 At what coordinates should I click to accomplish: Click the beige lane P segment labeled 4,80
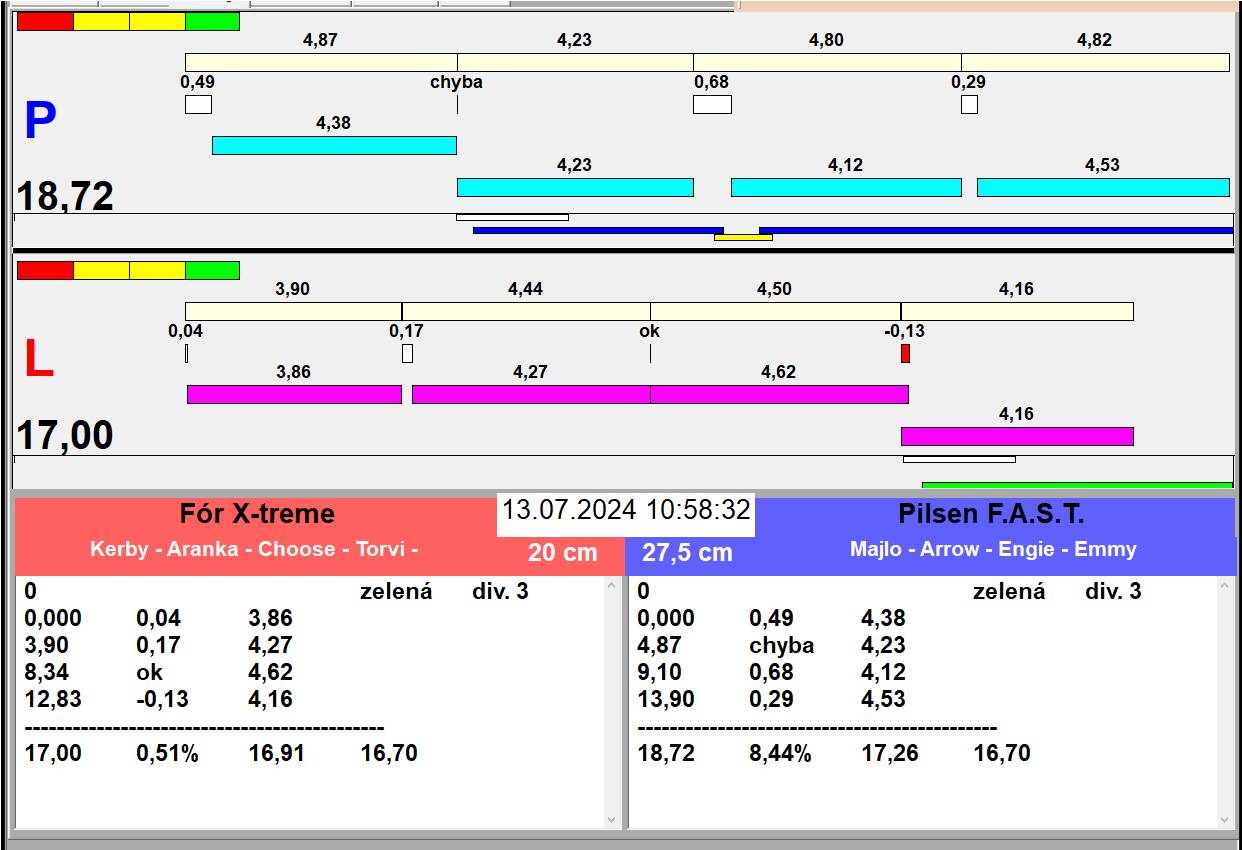pos(827,62)
